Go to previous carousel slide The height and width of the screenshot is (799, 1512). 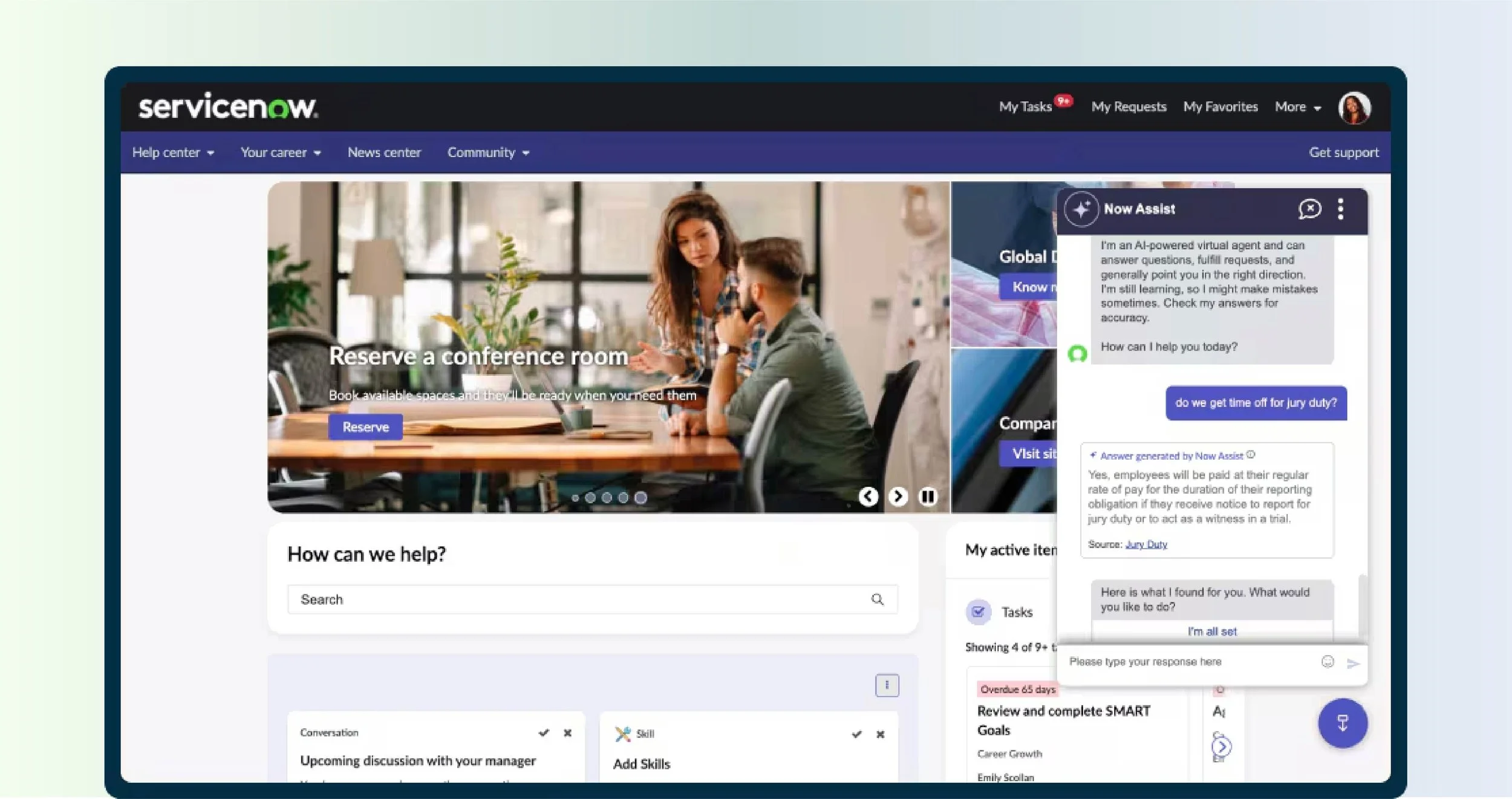(868, 497)
